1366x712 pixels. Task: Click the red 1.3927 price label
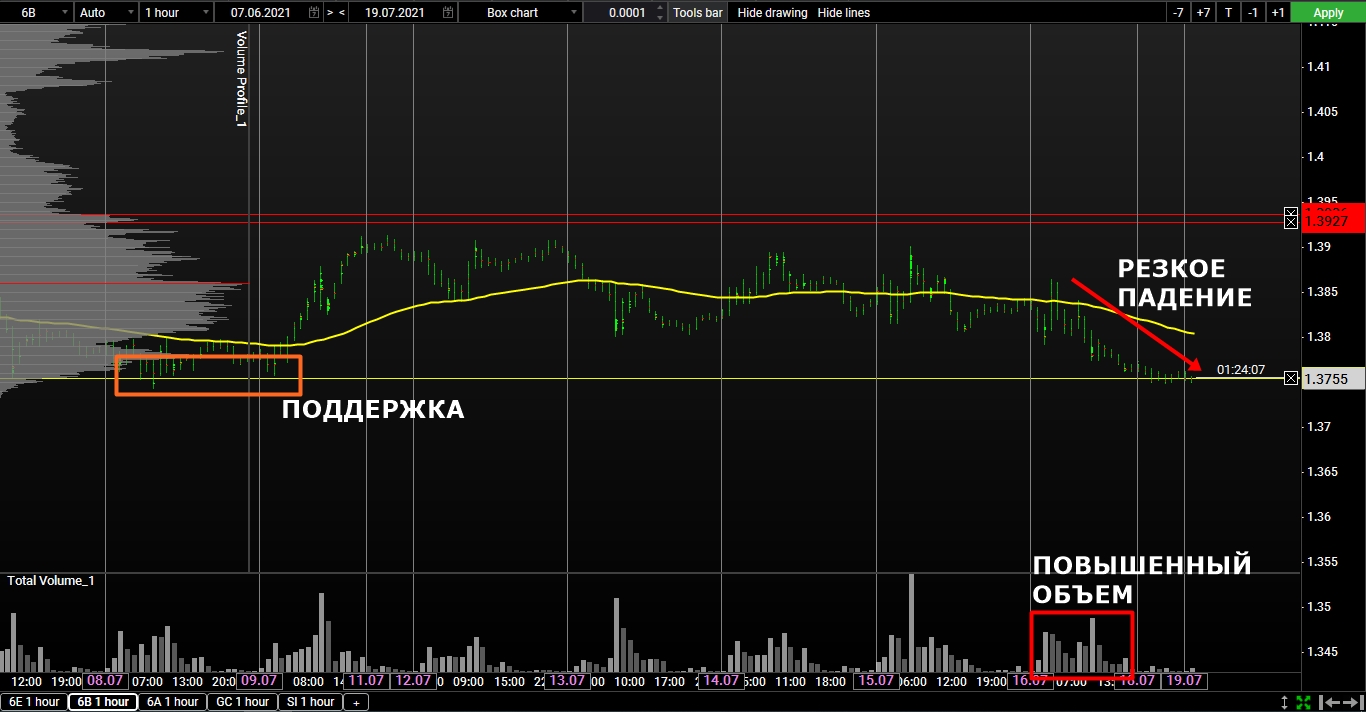[x=1333, y=221]
